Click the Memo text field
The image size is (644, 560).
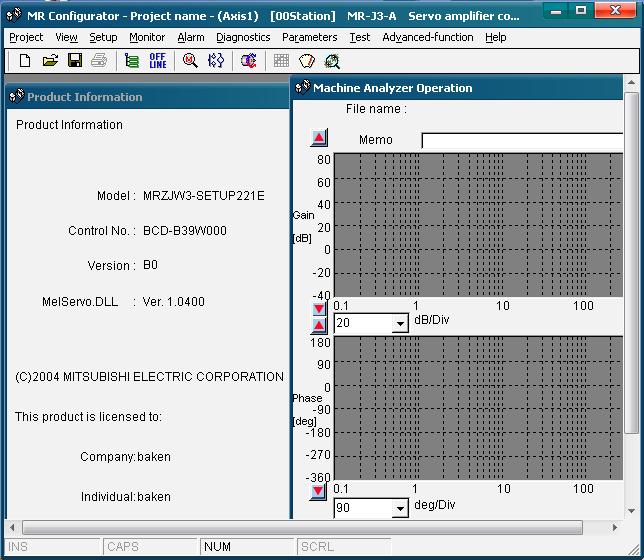(520, 141)
